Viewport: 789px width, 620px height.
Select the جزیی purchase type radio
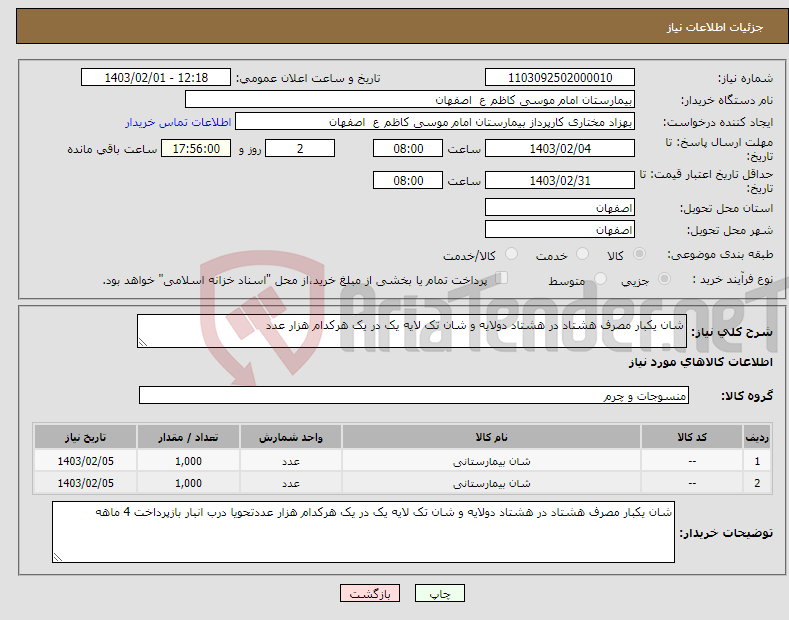(x=664, y=278)
